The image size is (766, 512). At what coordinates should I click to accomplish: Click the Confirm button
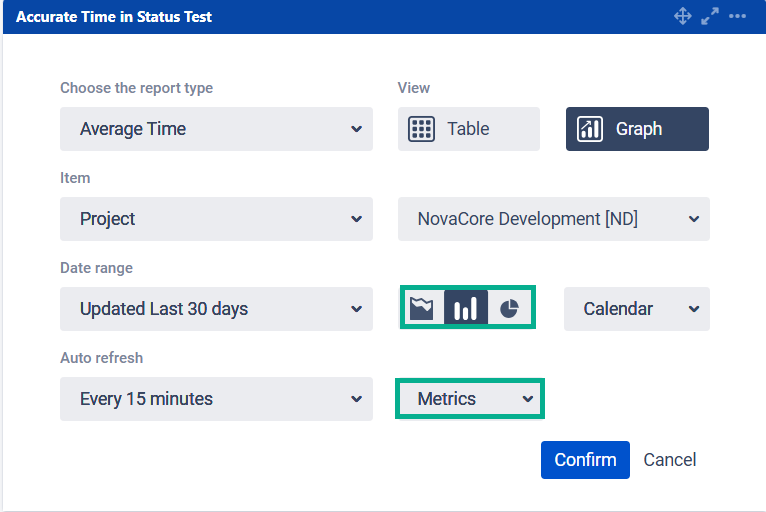[x=585, y=460]
